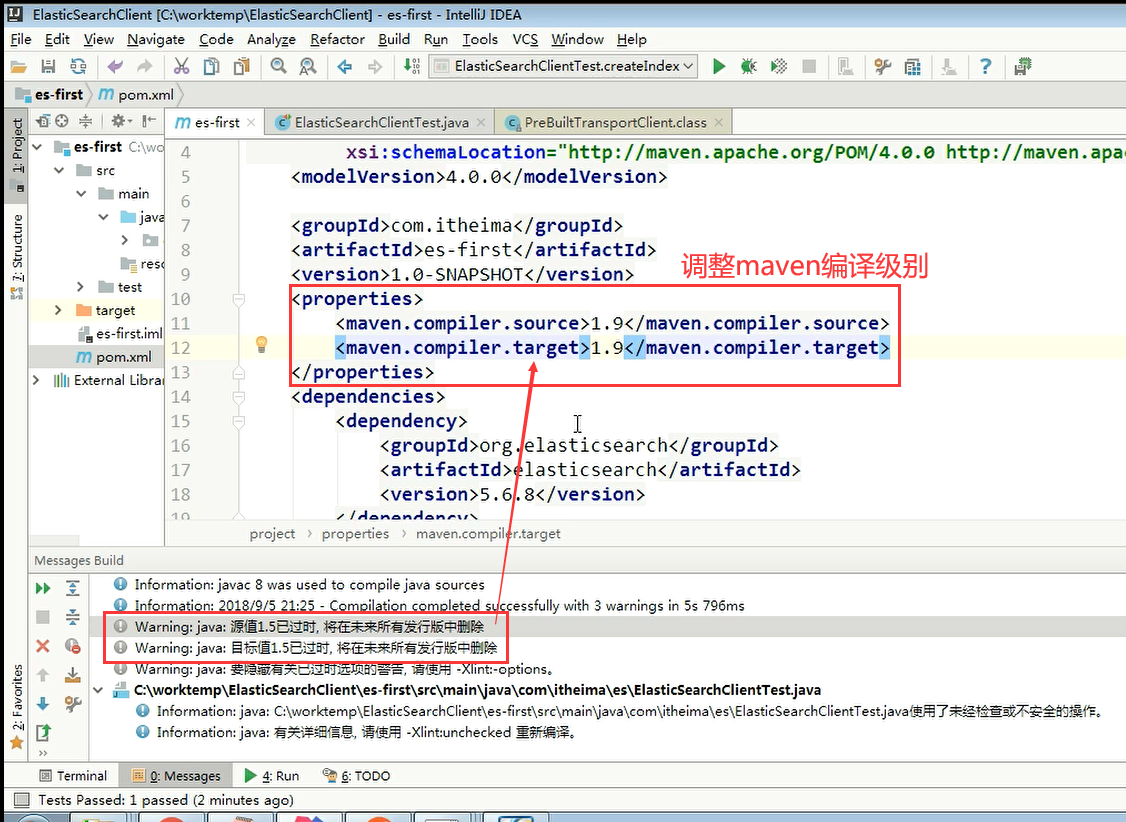Click the Help question mark icon
Viewport: 1126px width, 822px height.
[x=986, y=67]
